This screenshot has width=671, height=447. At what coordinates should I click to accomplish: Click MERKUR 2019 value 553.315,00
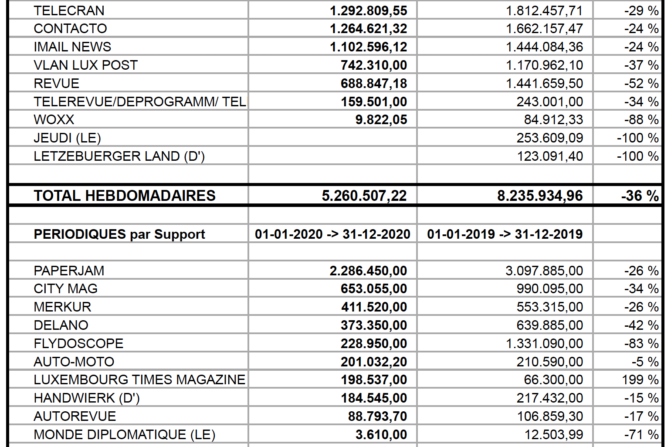[x=550, y=307]
